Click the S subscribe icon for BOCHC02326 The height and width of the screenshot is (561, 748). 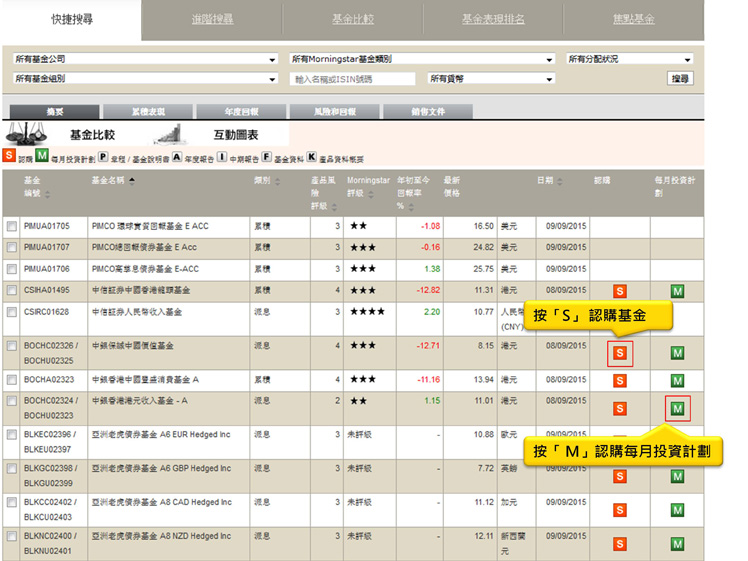620,353
